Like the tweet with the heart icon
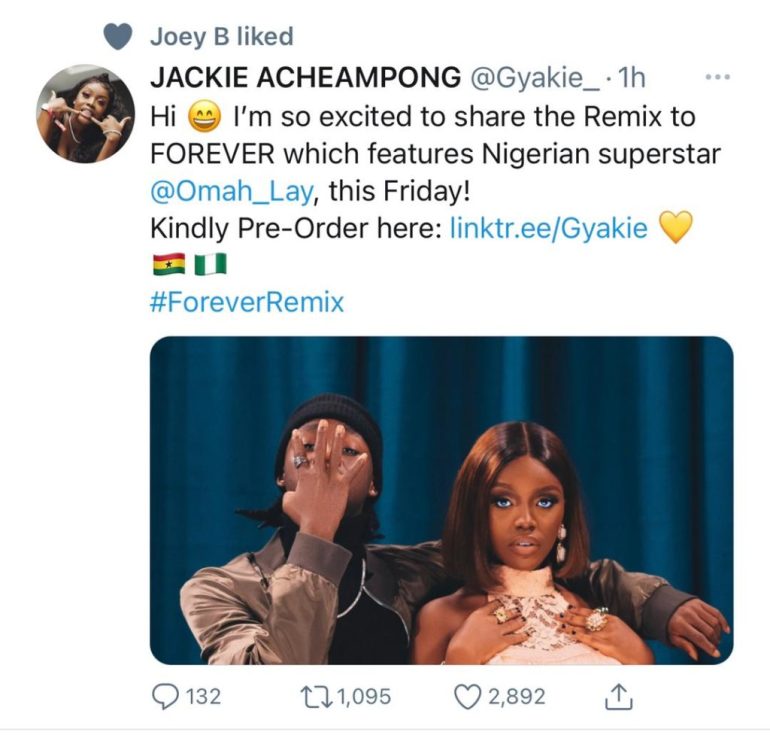 (x=468, y=696)
